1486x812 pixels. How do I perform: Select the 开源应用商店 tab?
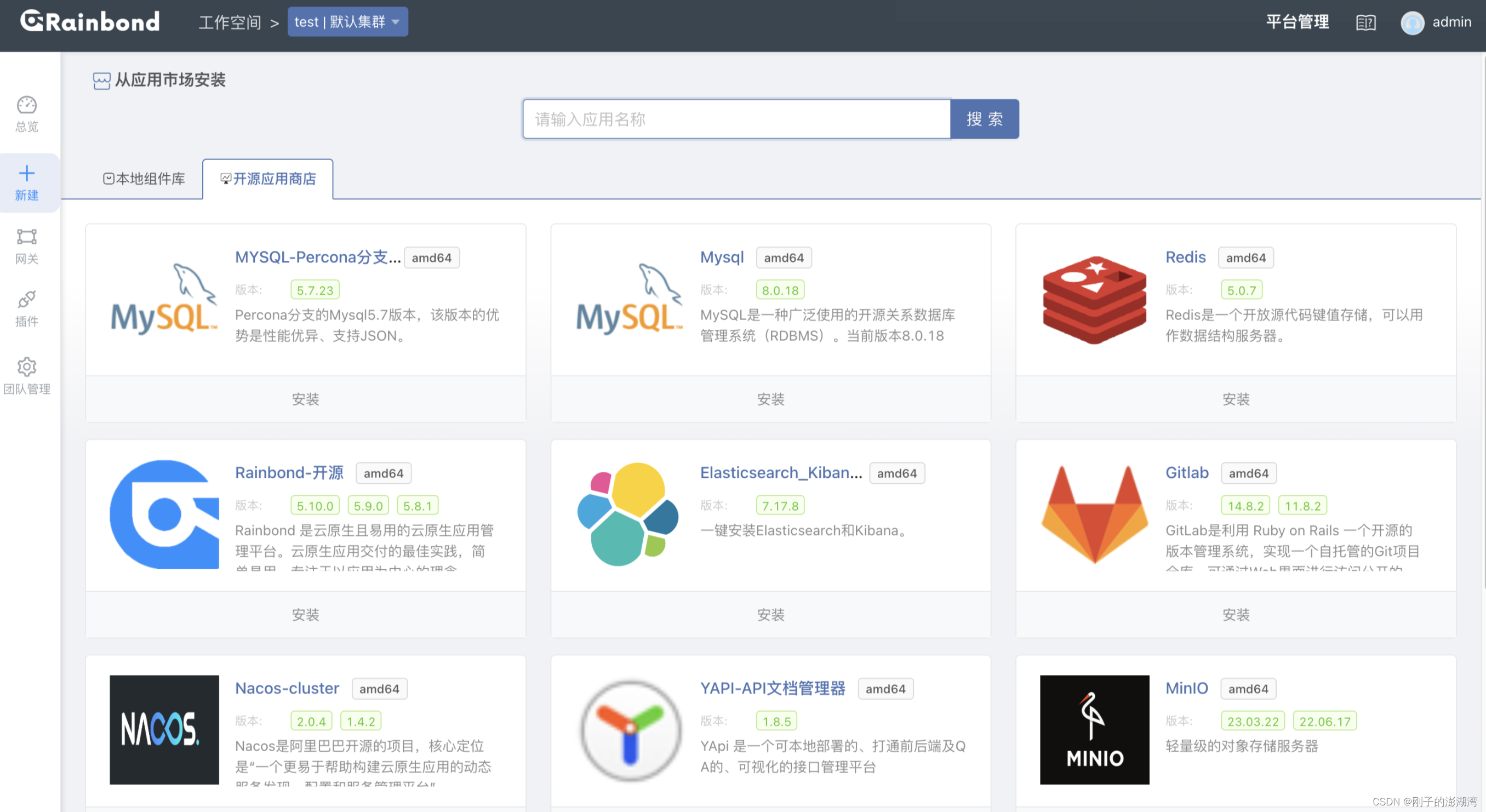coord(268,179)
